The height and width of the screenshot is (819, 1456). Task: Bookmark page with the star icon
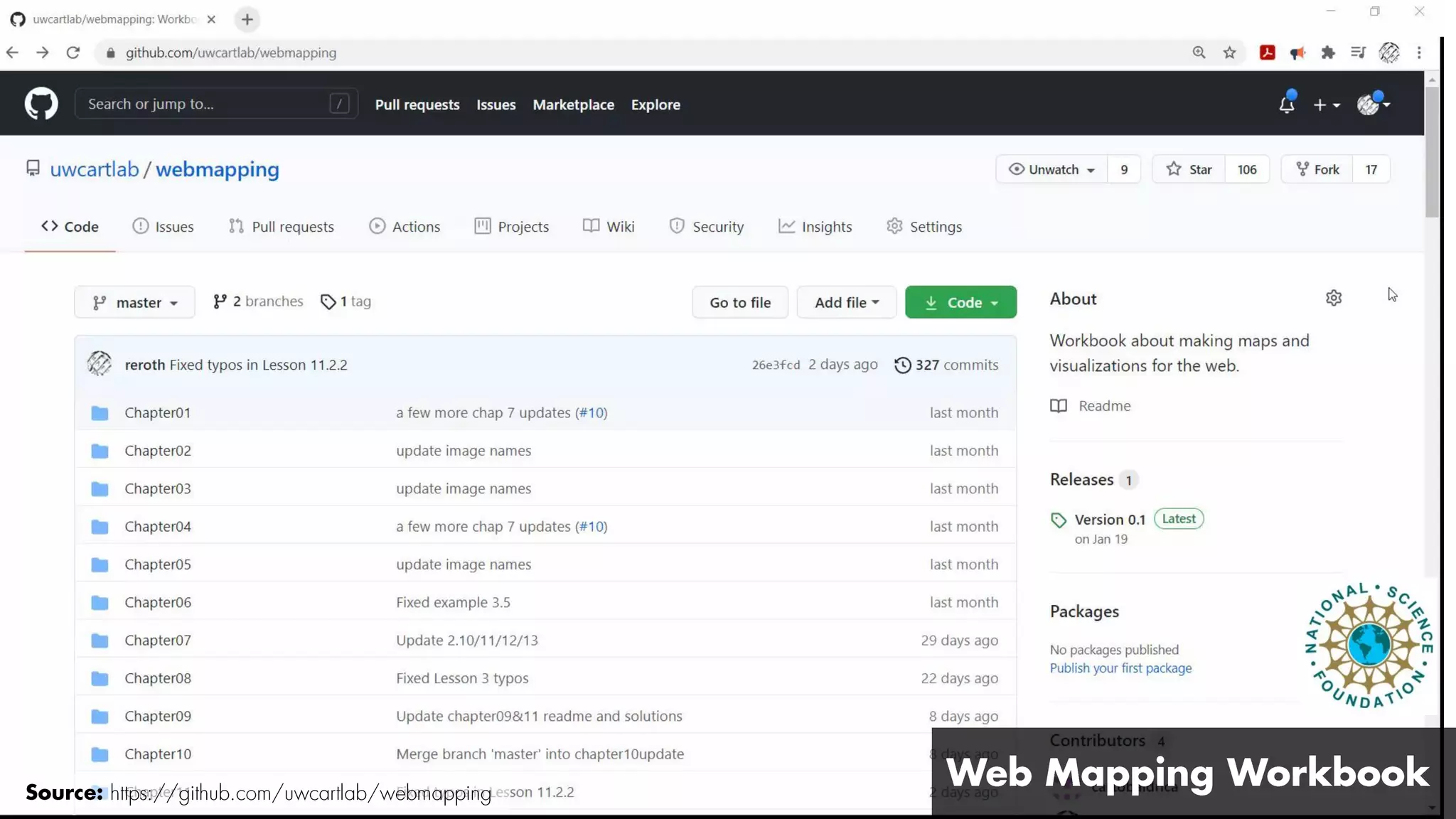coord(1229,53)
